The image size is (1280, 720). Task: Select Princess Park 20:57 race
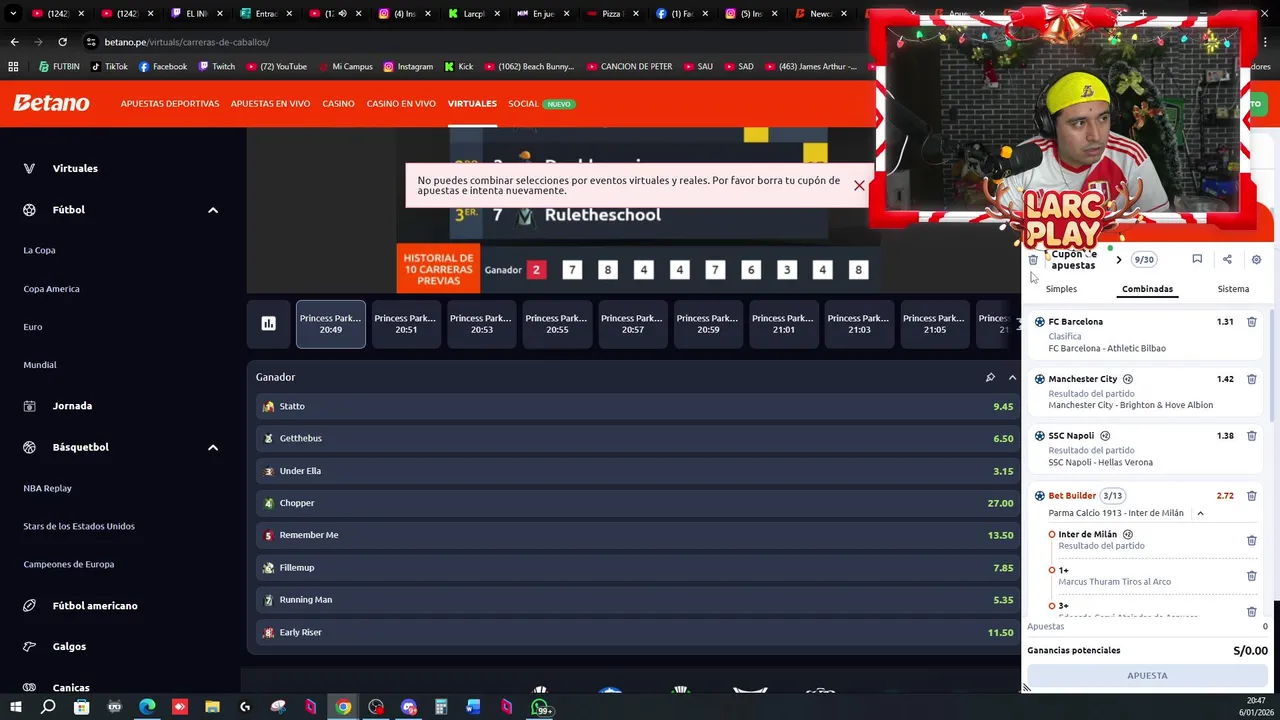[x=632, y=324]
